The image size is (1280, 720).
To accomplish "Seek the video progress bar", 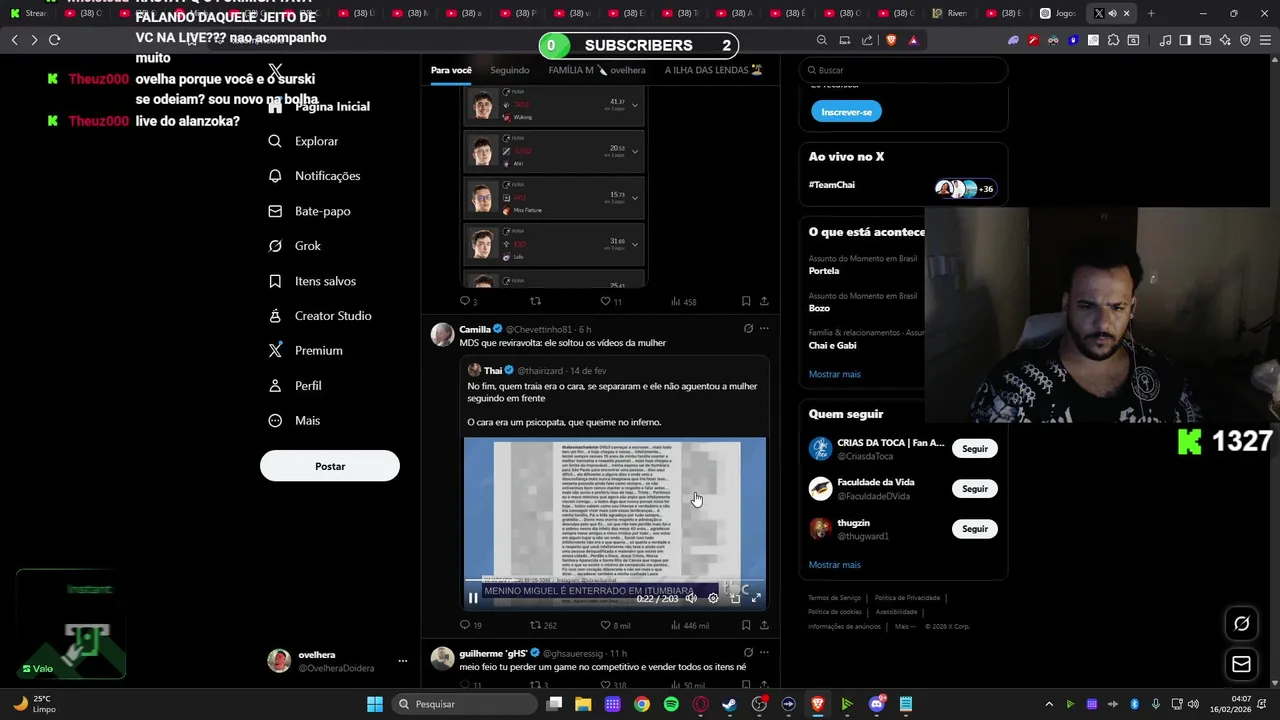I will pyautogui.click(x=614, y=581).
